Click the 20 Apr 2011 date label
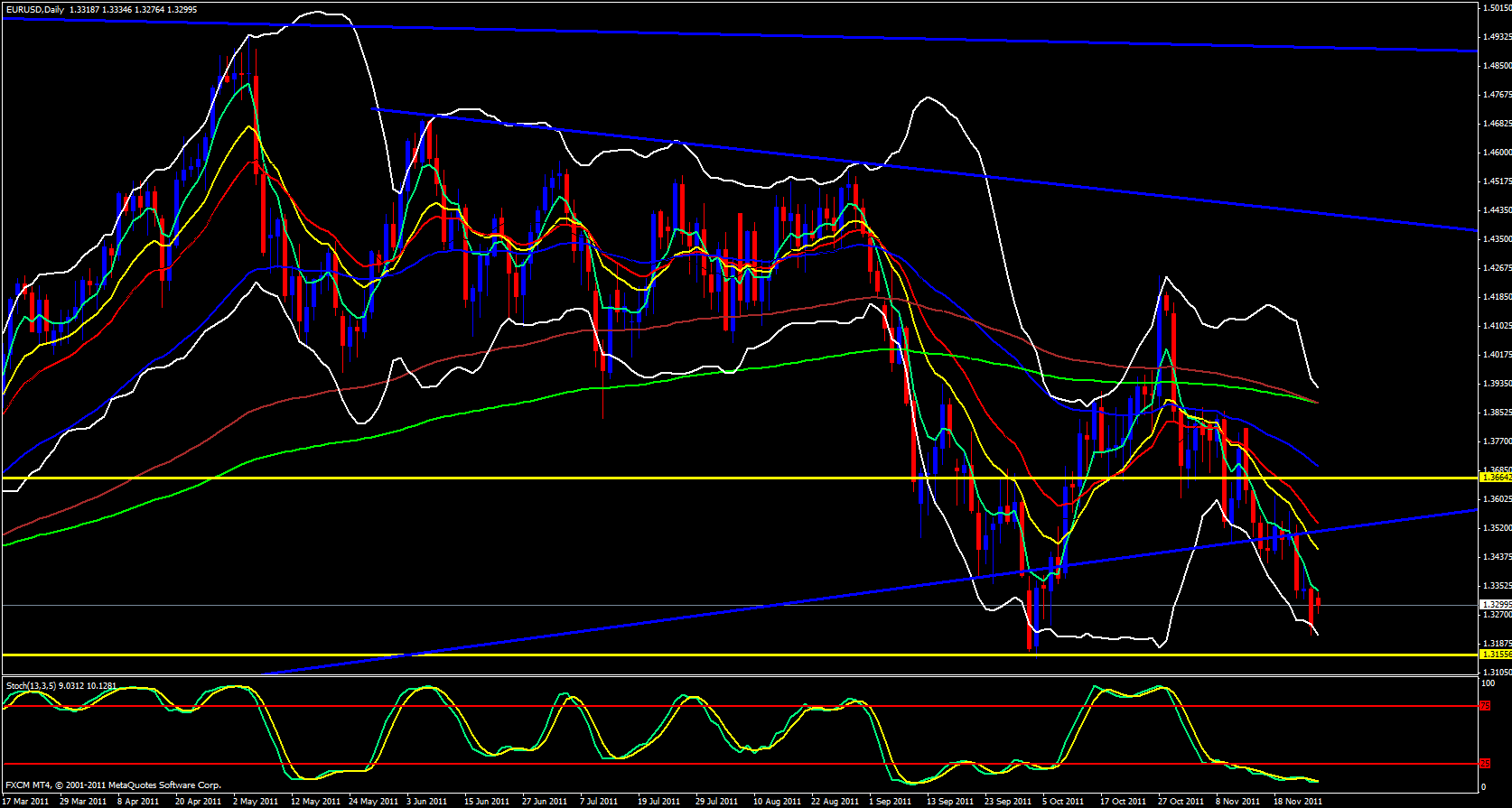Screen dimensions: 1512x808 [x=198, y=801]
